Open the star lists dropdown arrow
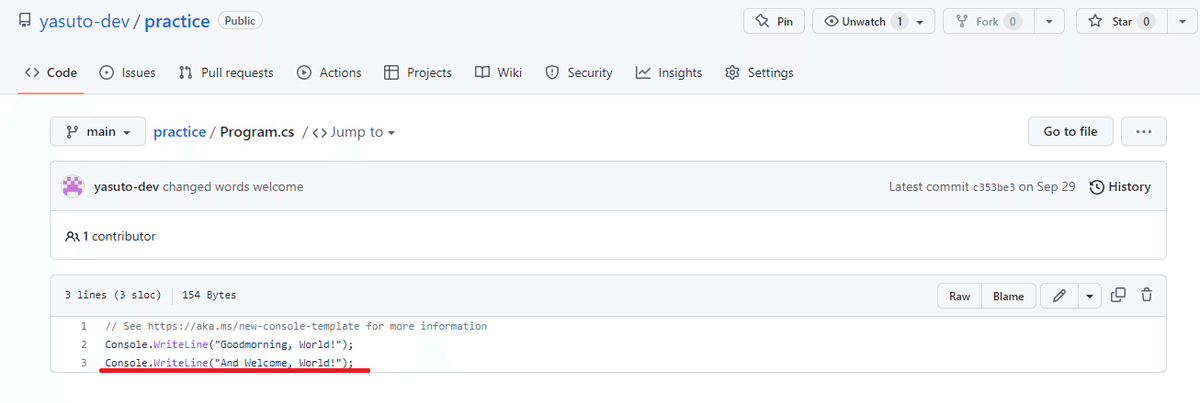The height and width of the screenshot is (403, 1200). pos(1181,21)
